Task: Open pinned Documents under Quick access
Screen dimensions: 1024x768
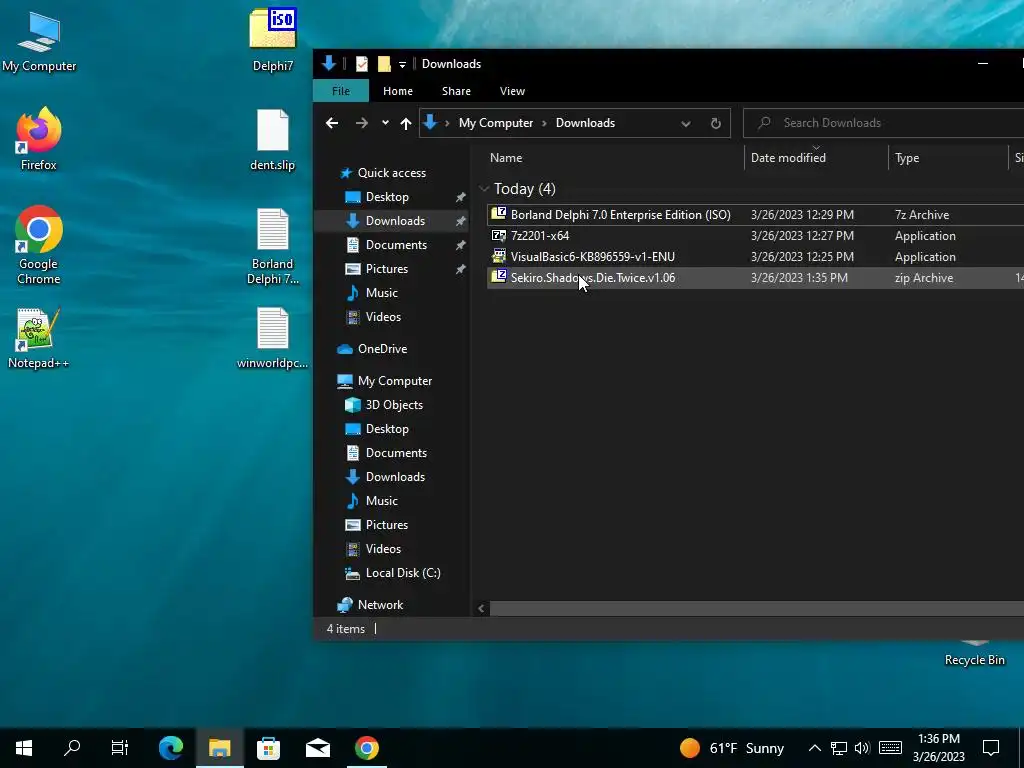Action: 396,245
